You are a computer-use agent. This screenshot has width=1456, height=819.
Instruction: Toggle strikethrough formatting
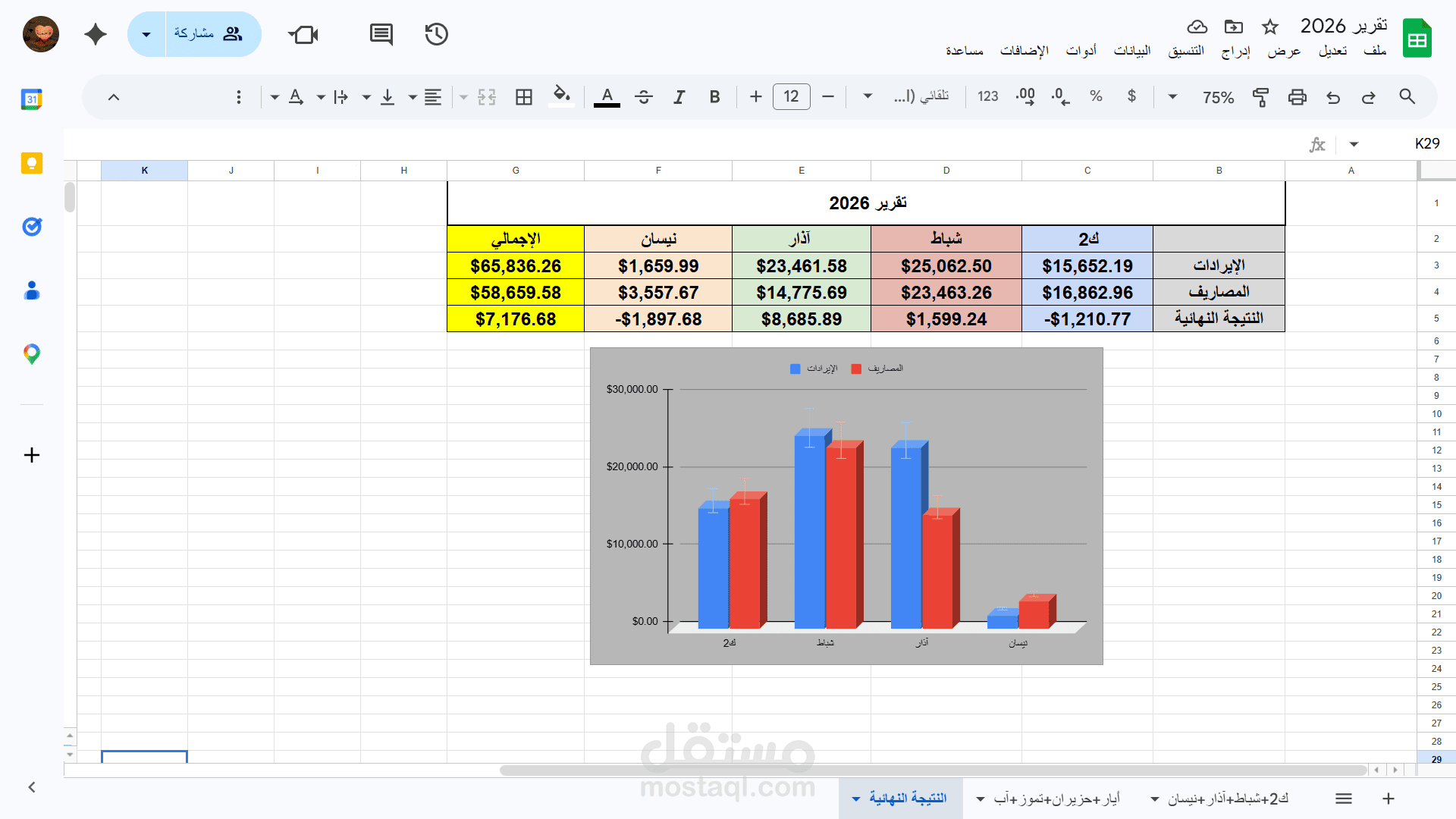pyautogui.click(x=644, y=97)
